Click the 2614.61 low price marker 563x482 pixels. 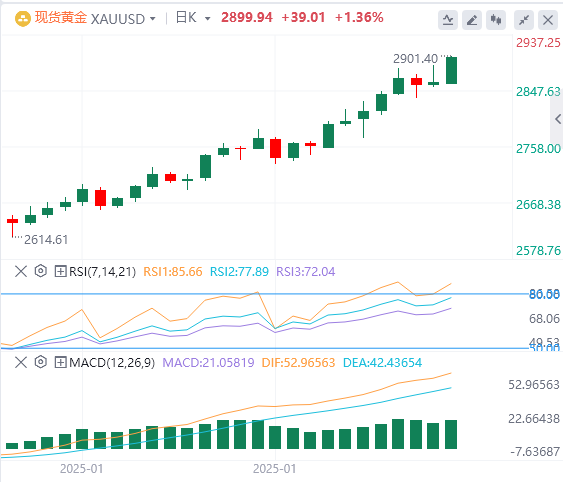click(x=46, y=240)
